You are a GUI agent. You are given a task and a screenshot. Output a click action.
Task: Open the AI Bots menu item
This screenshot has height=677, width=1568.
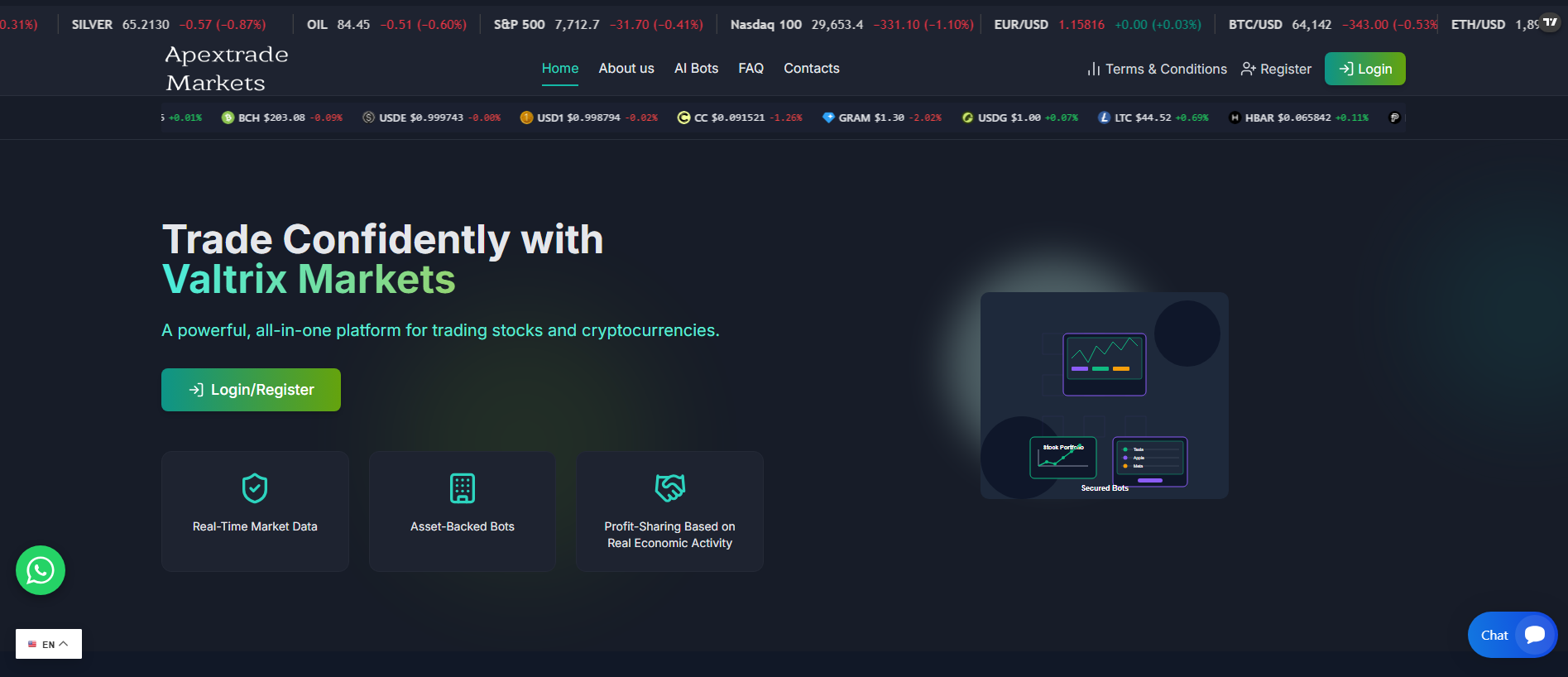click(x=697, y=69)
